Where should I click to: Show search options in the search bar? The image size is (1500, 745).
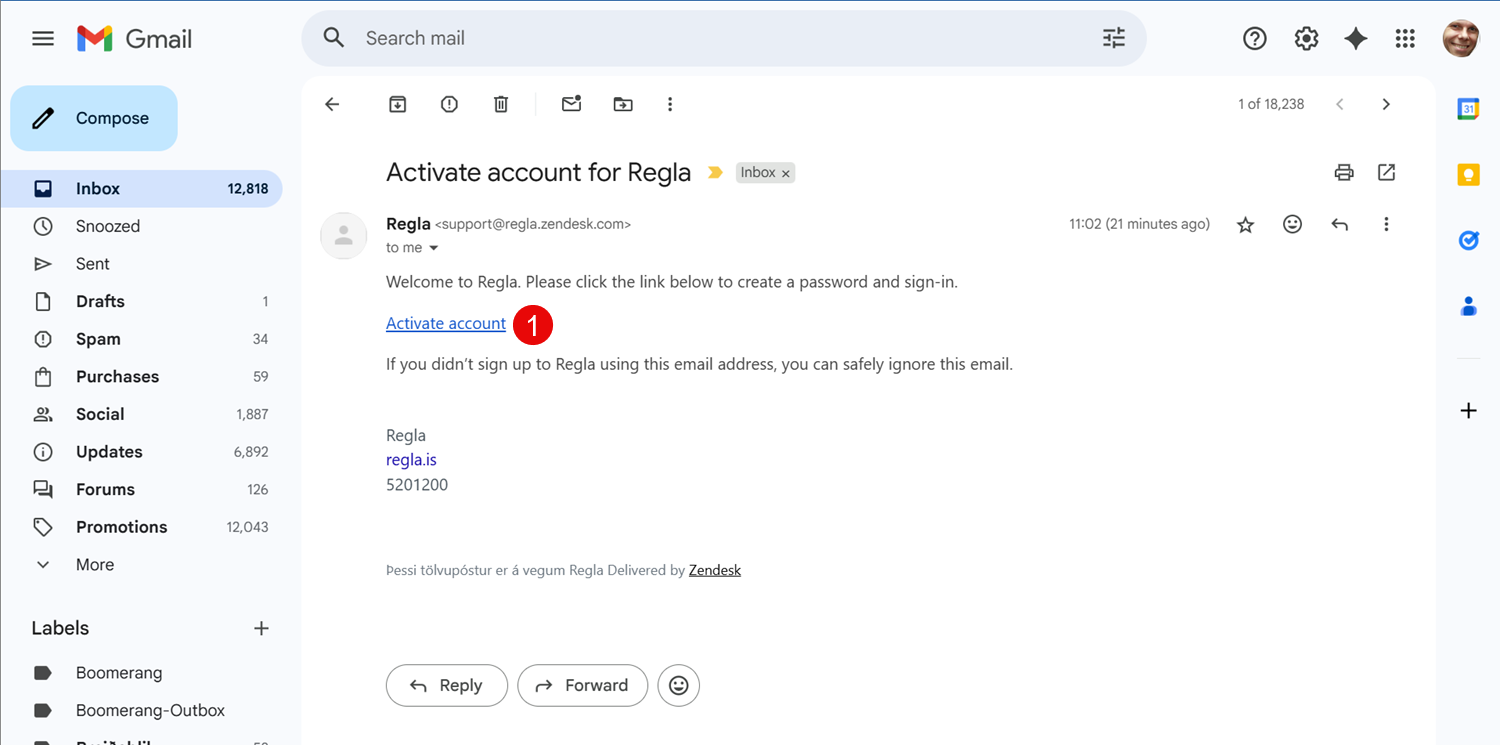[1113, 39]
